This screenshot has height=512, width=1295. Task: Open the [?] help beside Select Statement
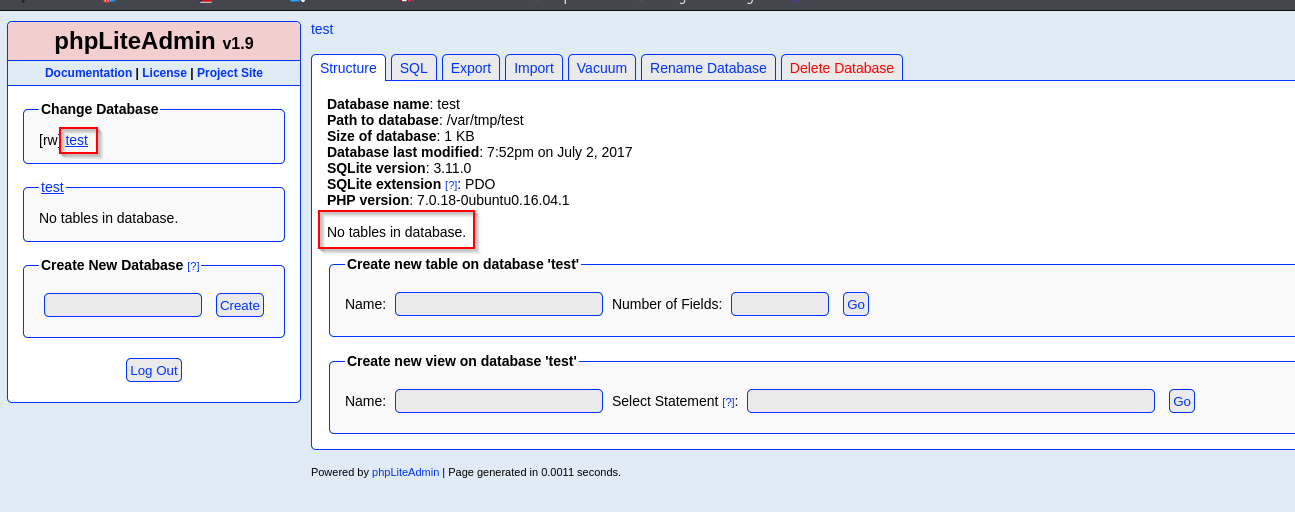(x=728, y=402)
